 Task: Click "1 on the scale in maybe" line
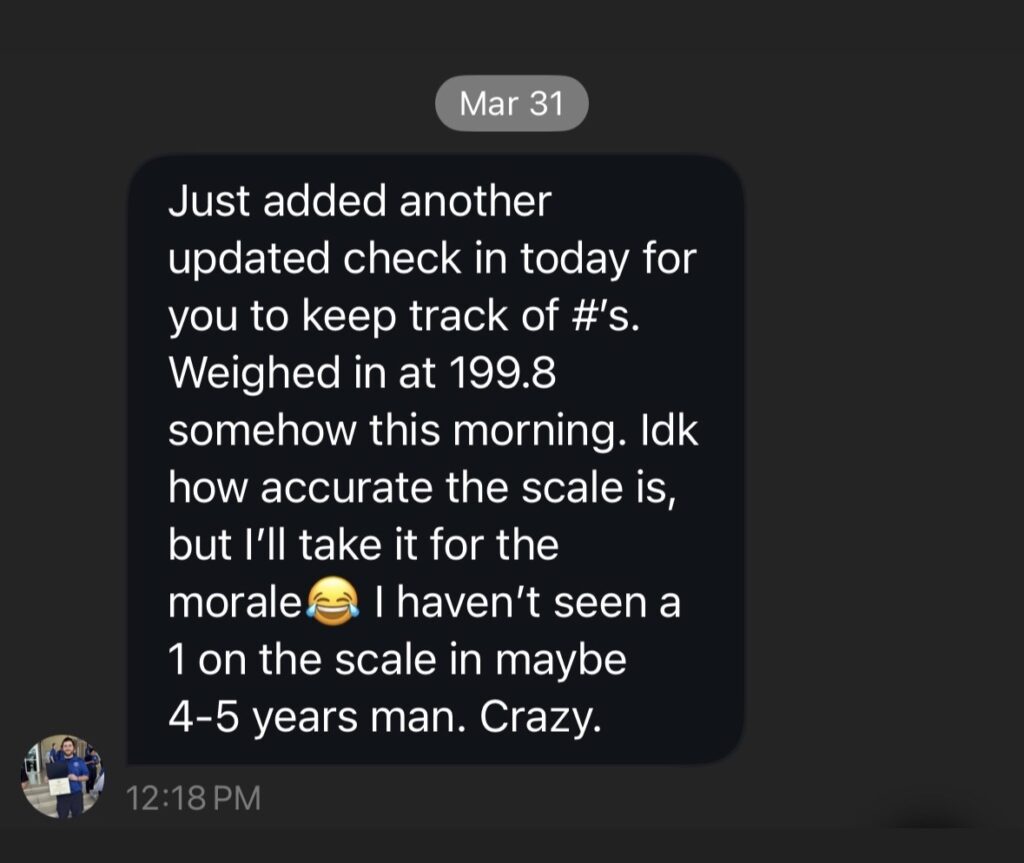[x=397, y=661]
